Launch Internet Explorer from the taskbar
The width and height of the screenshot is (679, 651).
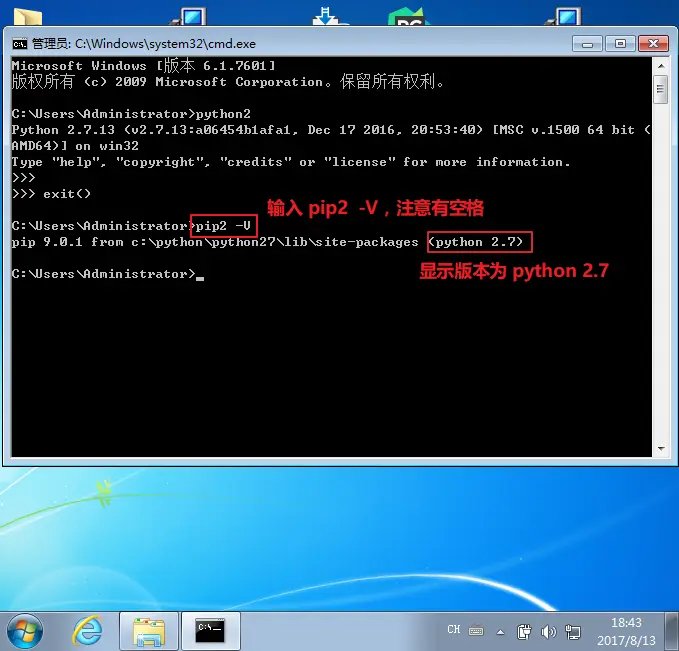pos(88,631)
